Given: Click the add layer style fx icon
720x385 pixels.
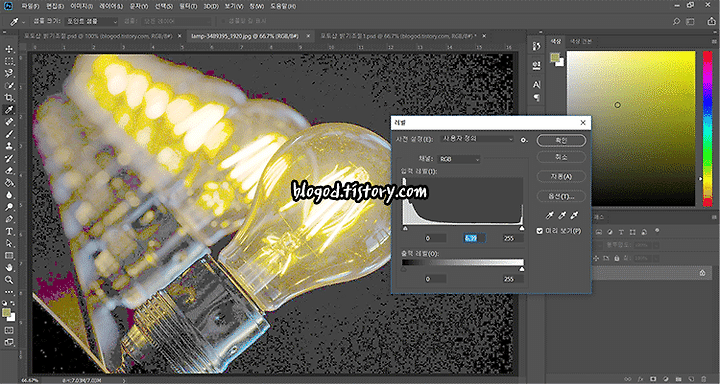Looking at the screenshot, I should pyautogui.click(x=640, y=379).
